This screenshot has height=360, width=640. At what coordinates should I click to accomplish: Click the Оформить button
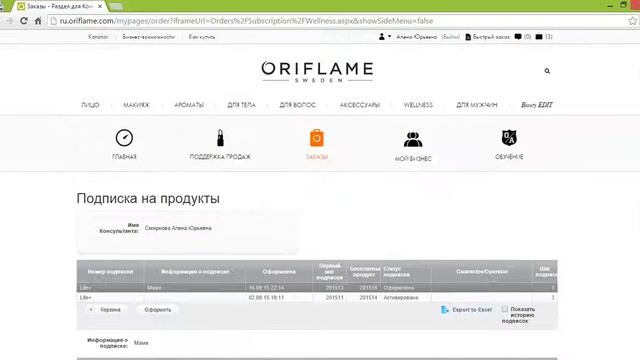(x=158, y=310)
